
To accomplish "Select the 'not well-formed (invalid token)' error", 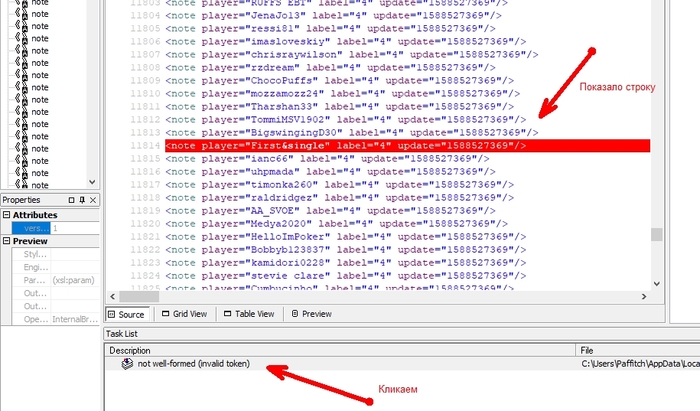I will point(193,364).
